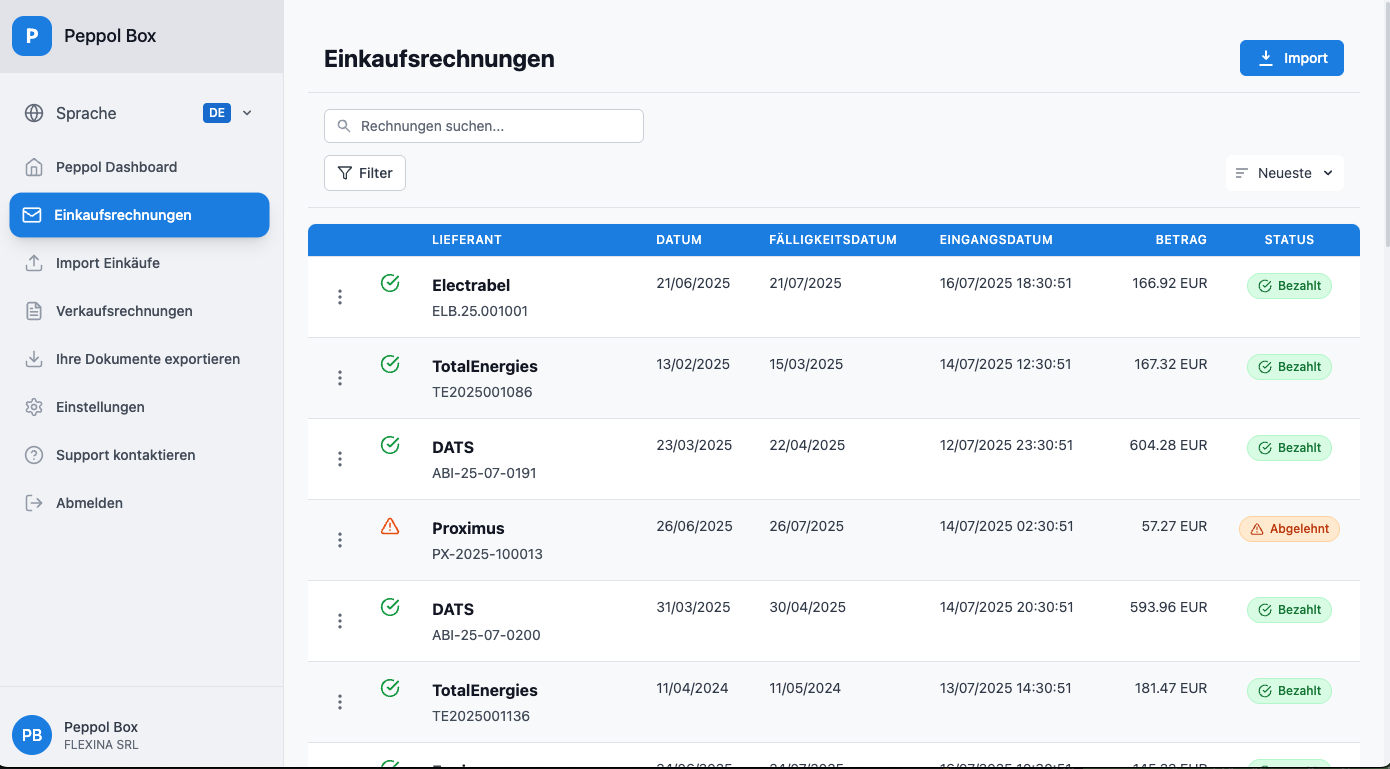Click Abmelden to log out
The image size is (1390, 769).
coord(89,503)
